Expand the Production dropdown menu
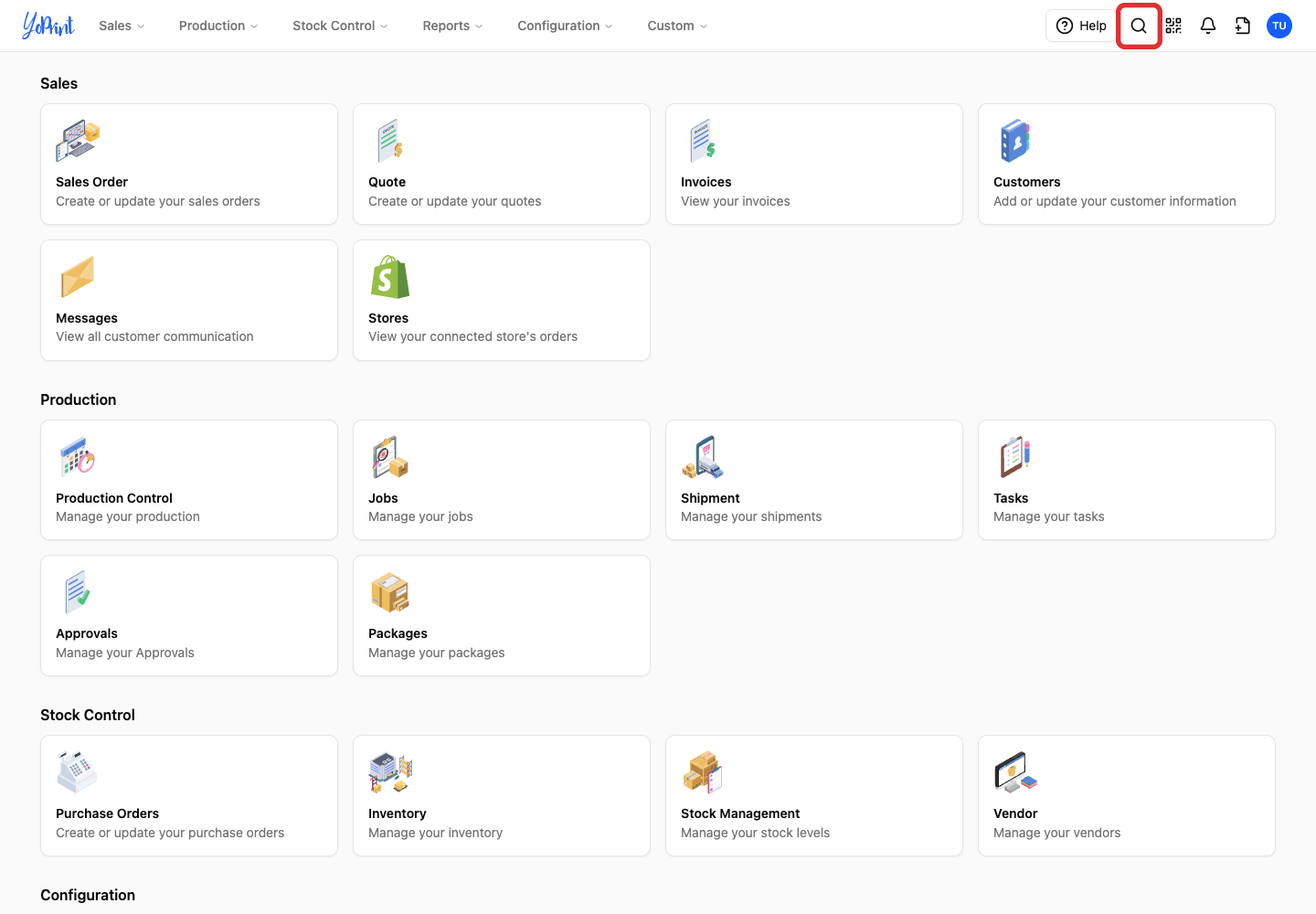Screen dimensions: 1316x914 tap(218, 26)
